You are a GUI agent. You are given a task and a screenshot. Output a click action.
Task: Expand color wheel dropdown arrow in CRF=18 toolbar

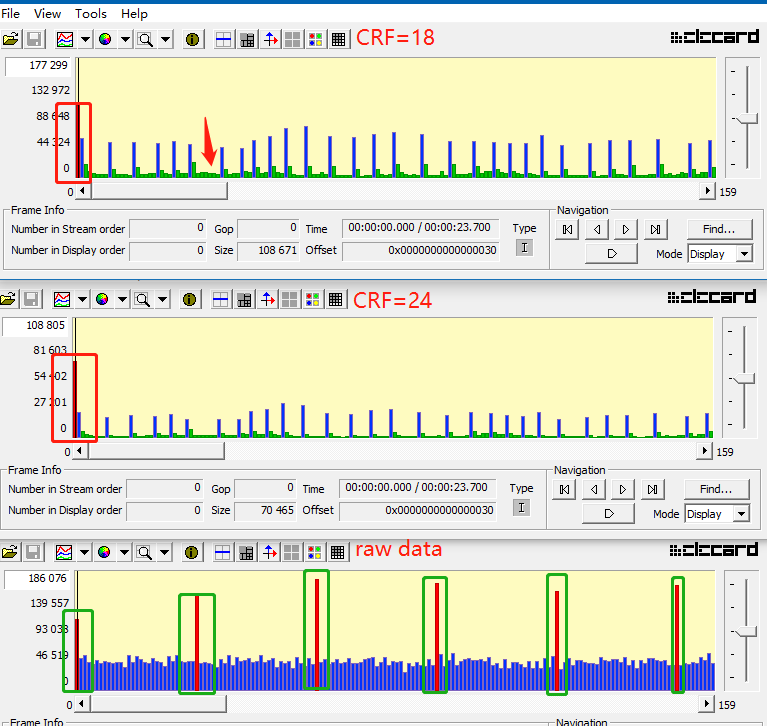pyautogui.click(x=125, y=39)
